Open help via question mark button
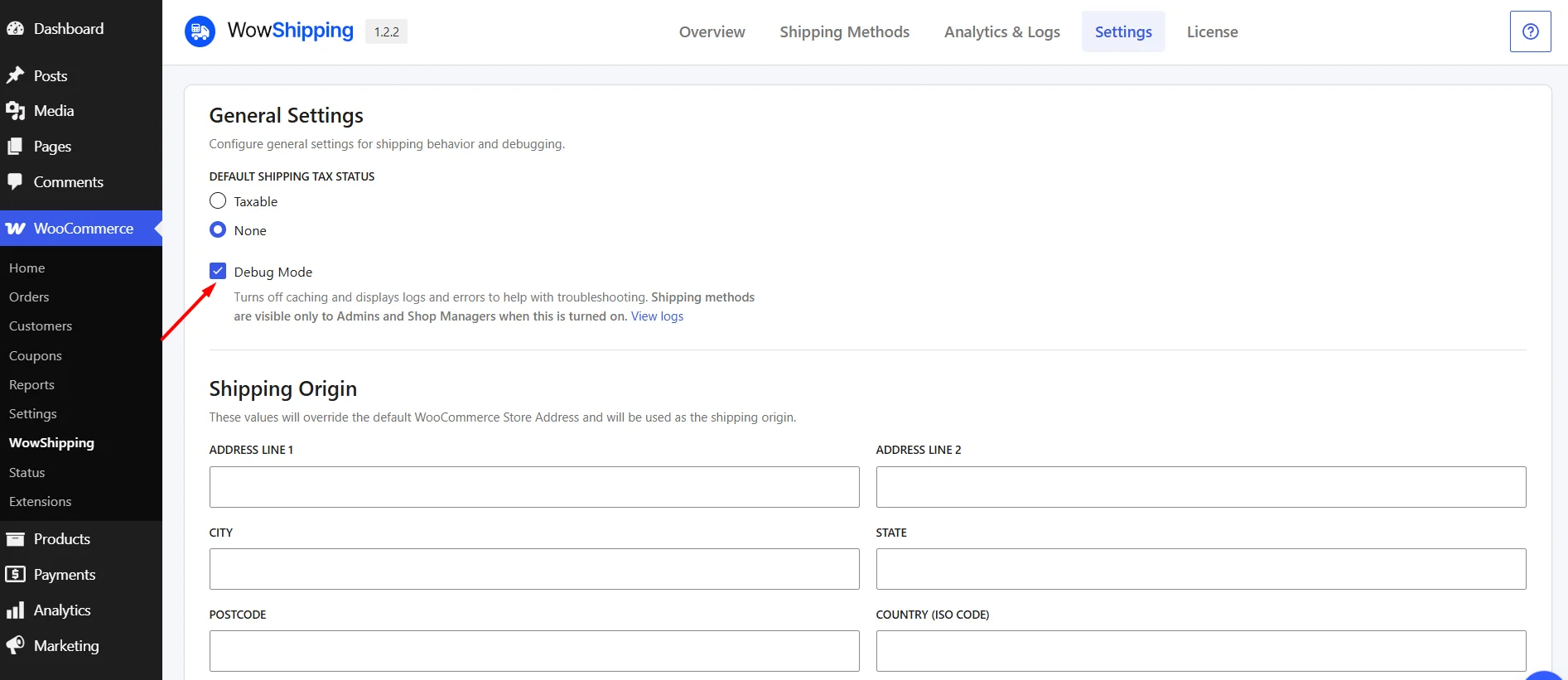 1530,31
